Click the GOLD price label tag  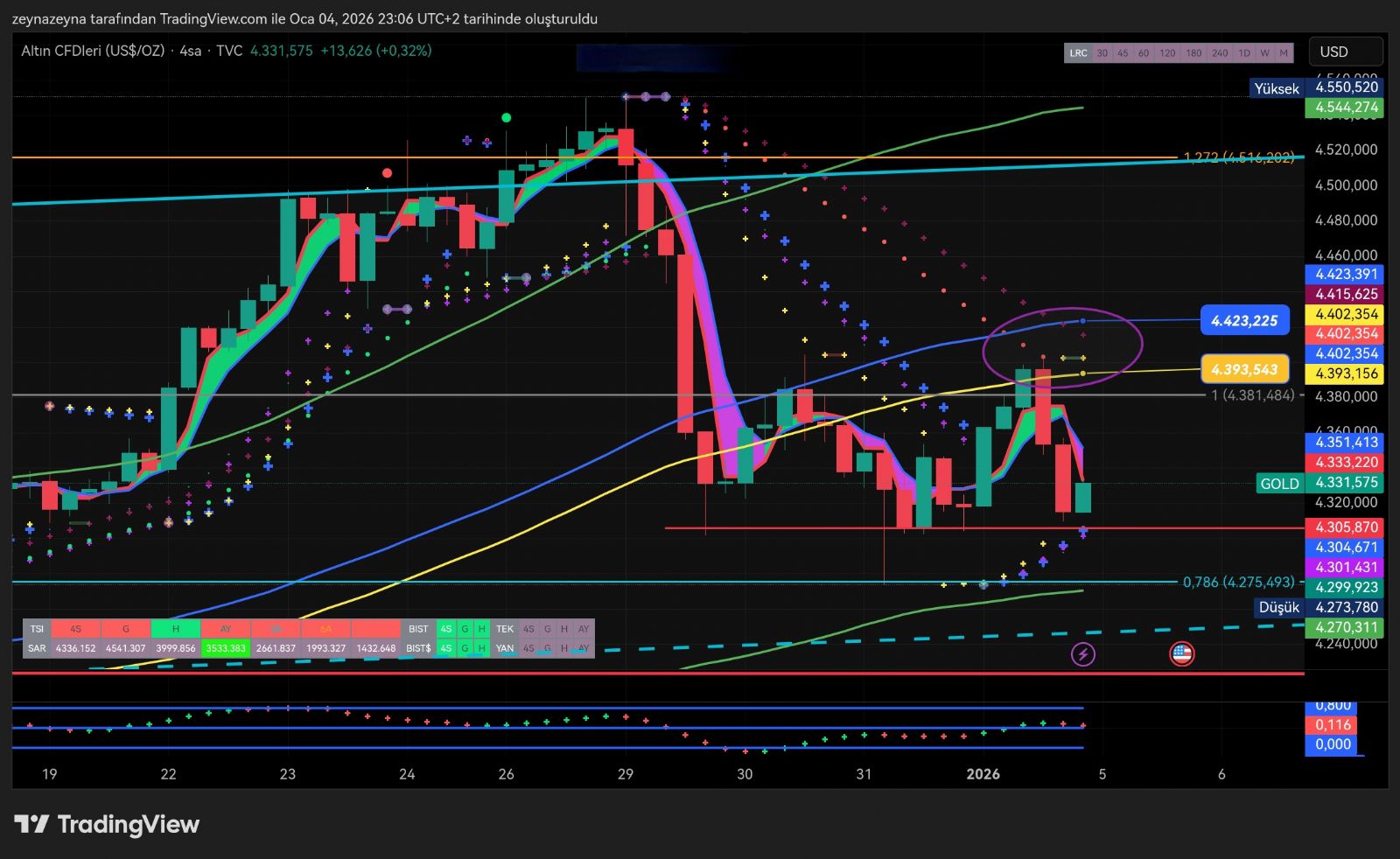click(x=1278, y=483)
